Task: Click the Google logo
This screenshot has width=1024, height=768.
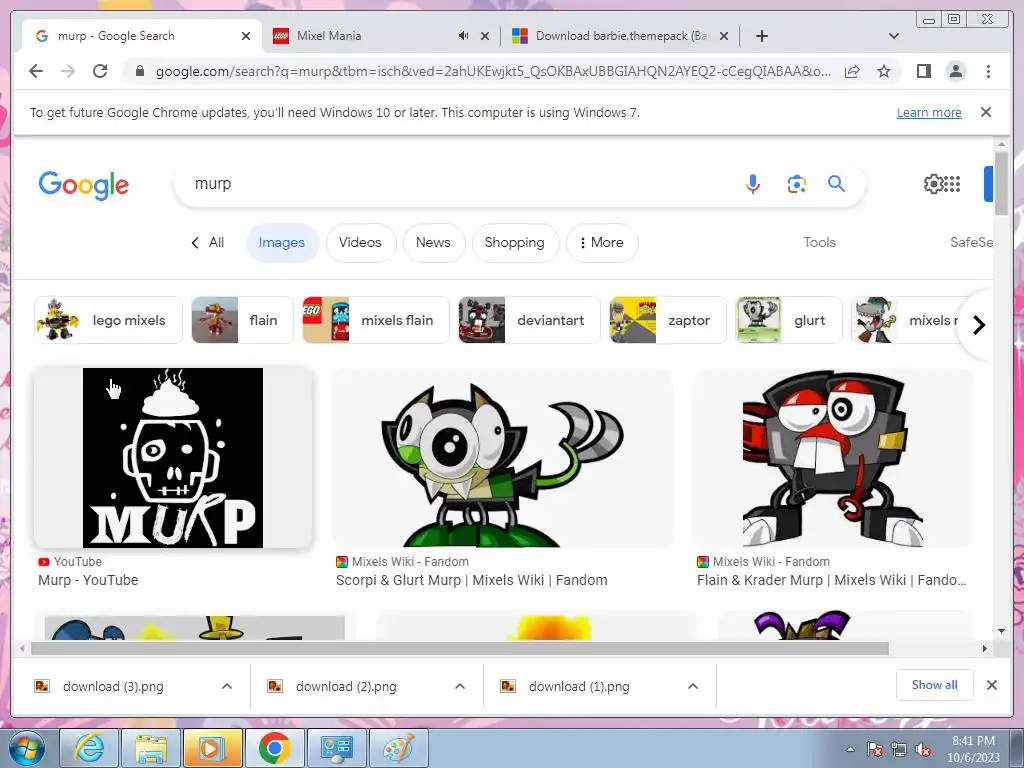Action: click(x=84, y=185)
